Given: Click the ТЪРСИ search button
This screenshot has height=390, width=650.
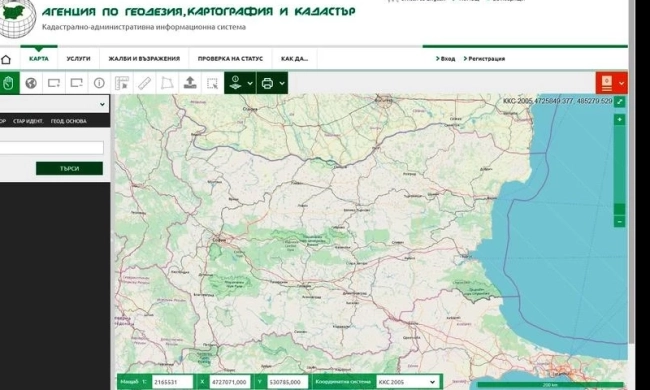Looking at the screenshot, I should pyautogui.click(x=69, y=169).
